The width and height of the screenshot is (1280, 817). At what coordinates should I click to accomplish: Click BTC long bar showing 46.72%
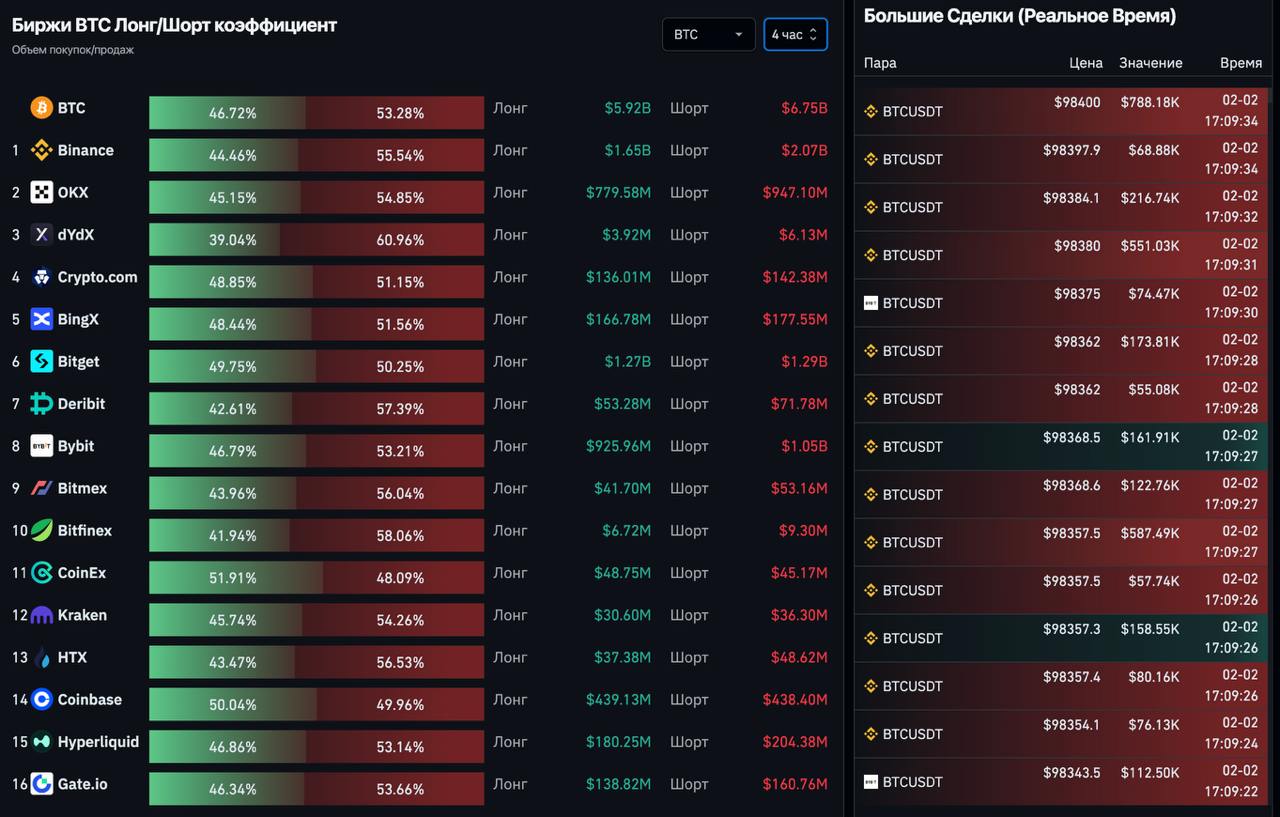227,113
